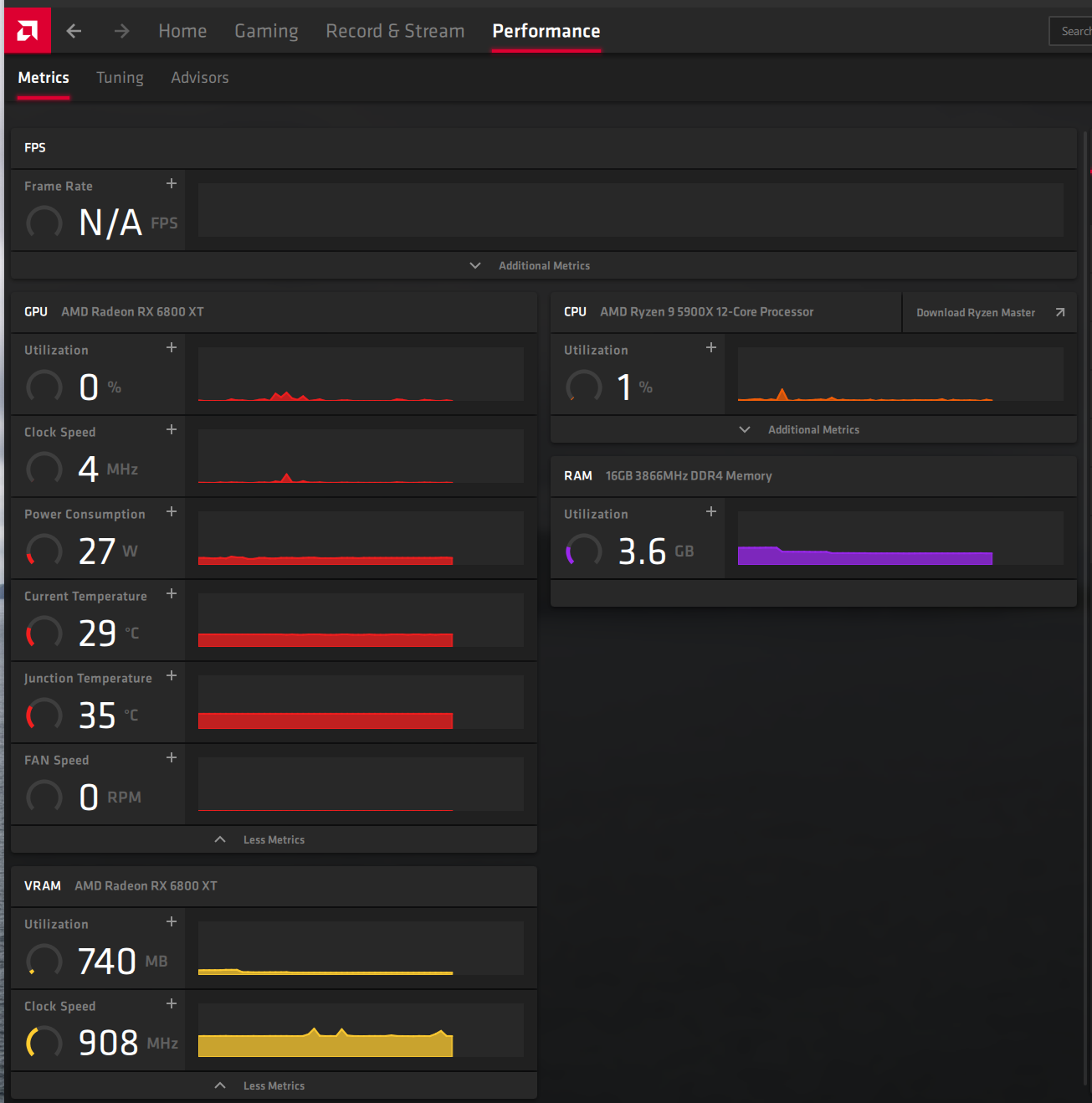The height and width of the screenshot is (1103, 1092).
Task: Open the Advisors sub-tab
Action: pyautogui.click(x=200, y=78)
